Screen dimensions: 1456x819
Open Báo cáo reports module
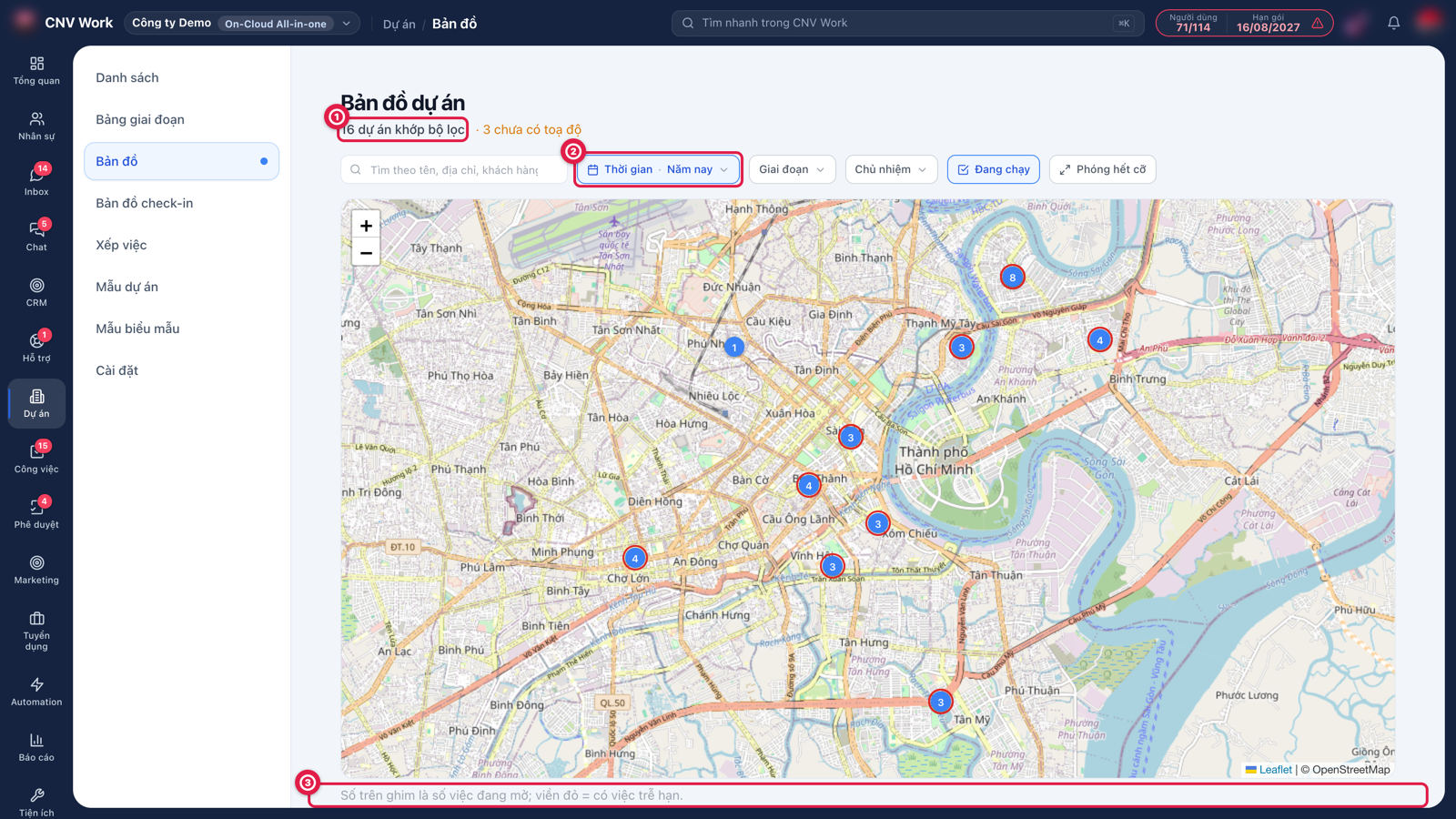tap(36, 748)
